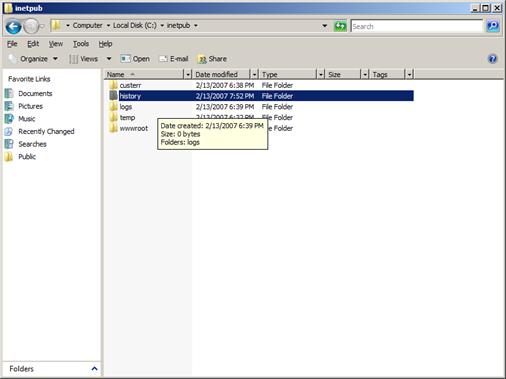Click the inetpub breadcrumb segment

179,25
